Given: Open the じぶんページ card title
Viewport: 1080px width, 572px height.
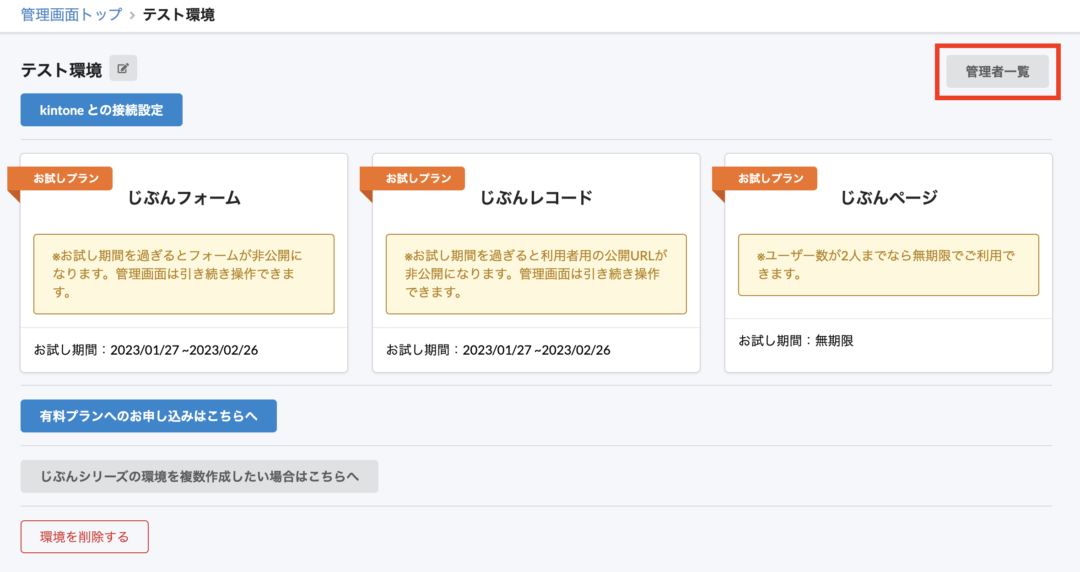Looking at the screenshot, I should [888, 198].
